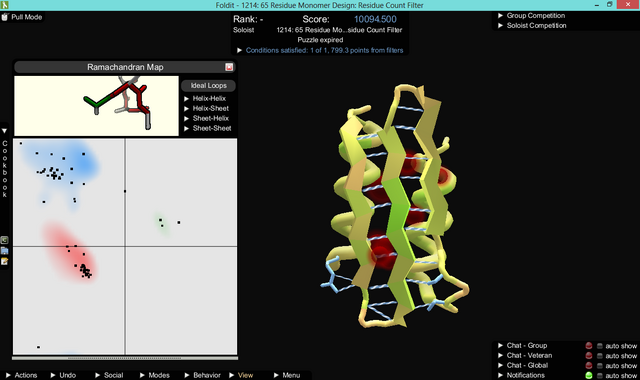
Task: Click the scrollbar below the Ramachandran map
Action: pos(125,358)
